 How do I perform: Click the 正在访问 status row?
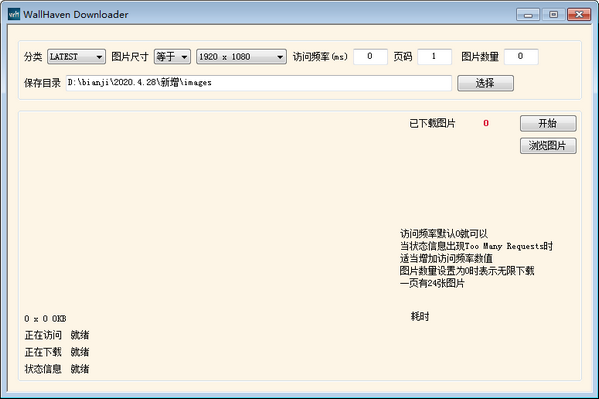[x=57, y=335]
